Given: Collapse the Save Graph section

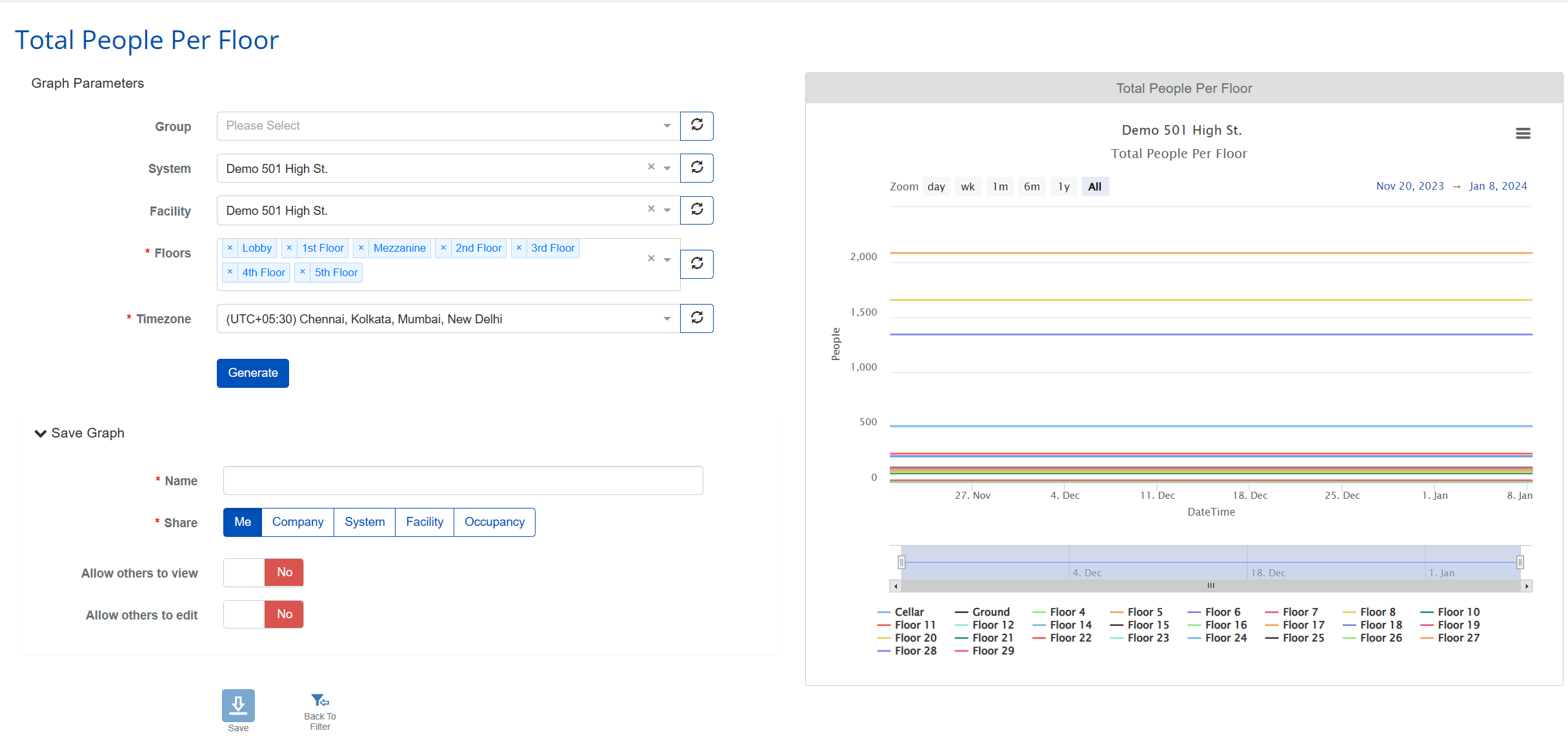Looking at the screenshot, I should click(40, 433).
